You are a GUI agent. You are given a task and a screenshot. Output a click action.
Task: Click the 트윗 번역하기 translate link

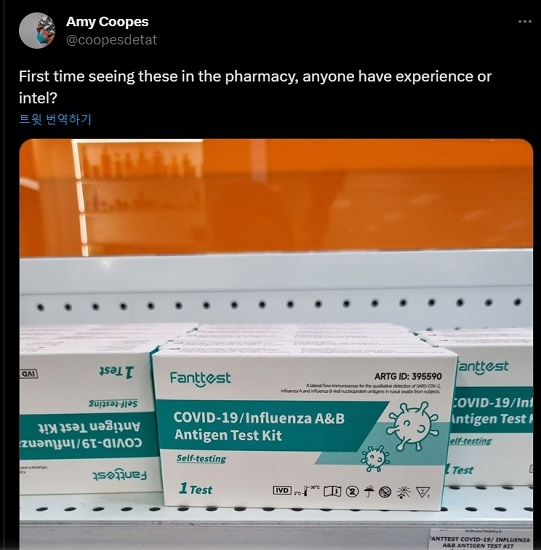pos(55,119)
